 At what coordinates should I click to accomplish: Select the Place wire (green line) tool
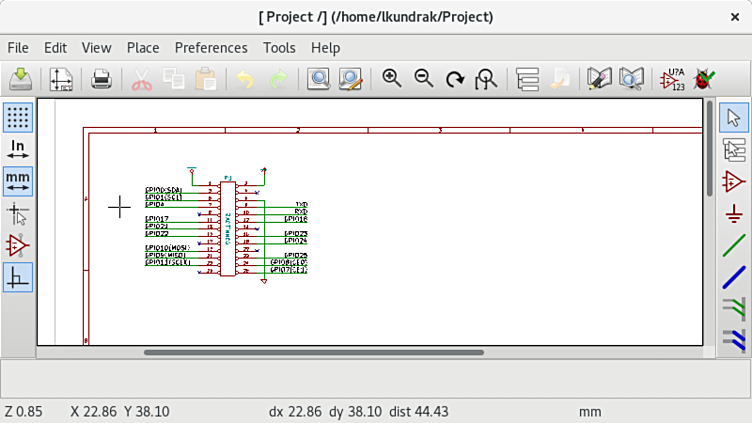pos(734,245)
